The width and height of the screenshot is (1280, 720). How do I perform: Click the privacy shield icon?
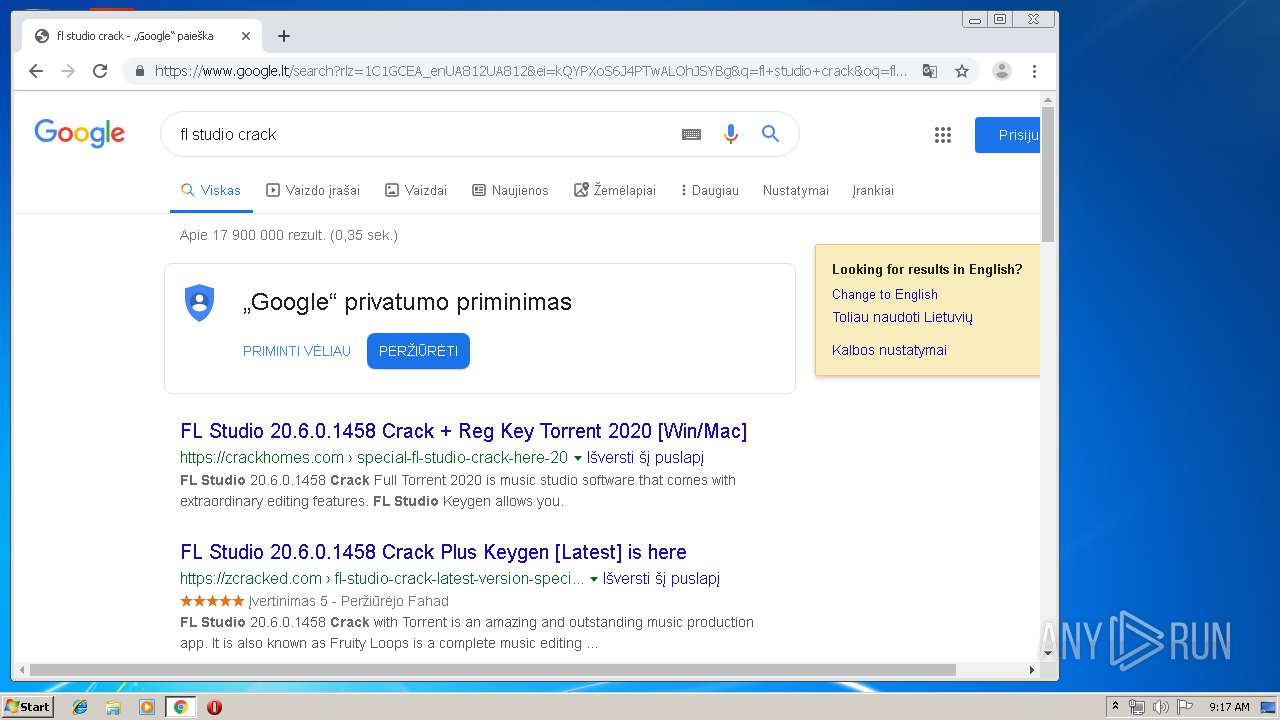click(200, 302)
